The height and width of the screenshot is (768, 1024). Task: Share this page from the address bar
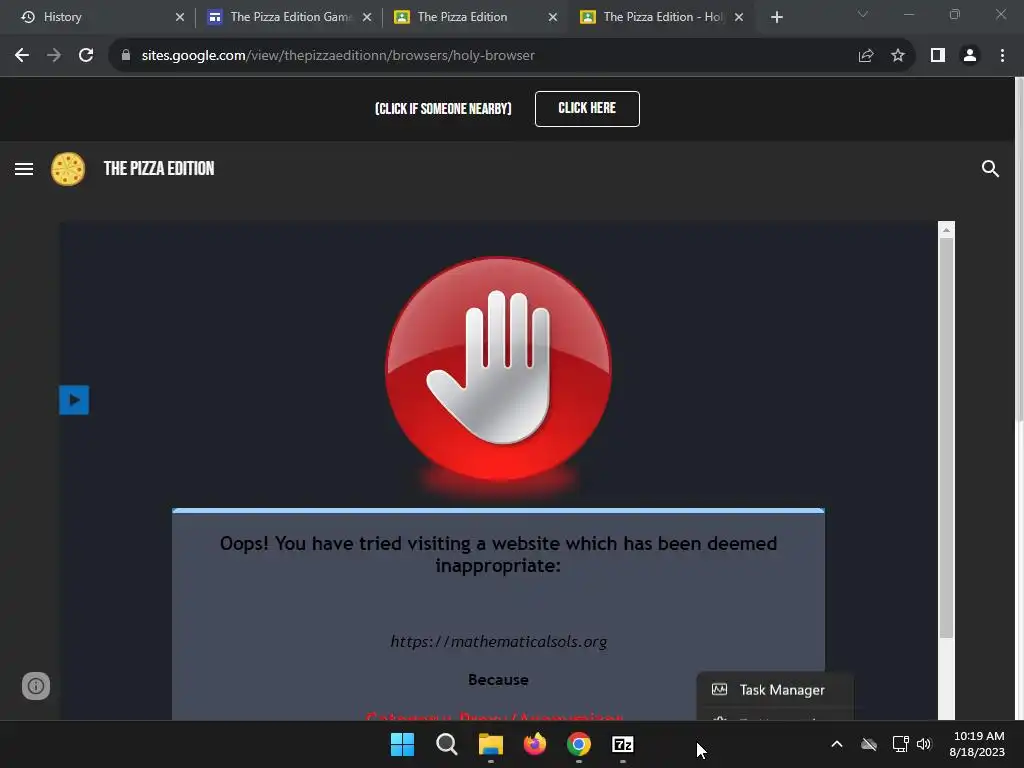(866, 56)
